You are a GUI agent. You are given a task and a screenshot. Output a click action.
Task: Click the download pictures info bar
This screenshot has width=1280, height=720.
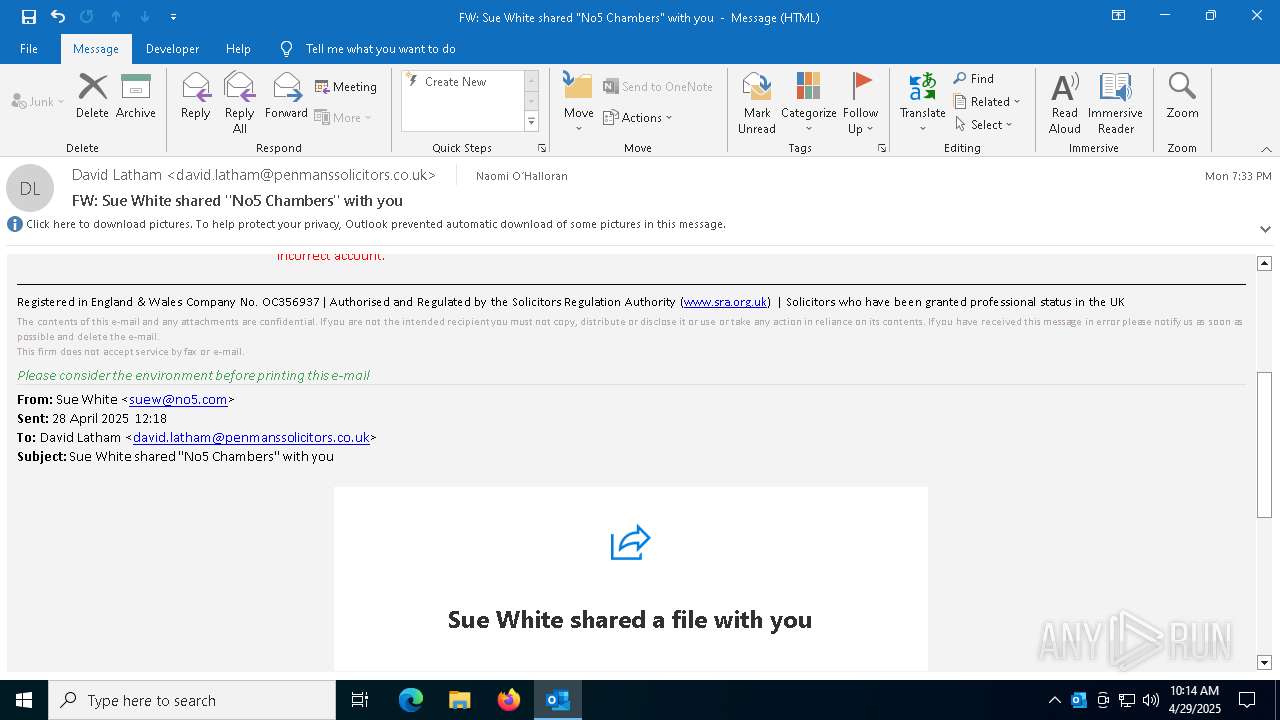(376, 224)
